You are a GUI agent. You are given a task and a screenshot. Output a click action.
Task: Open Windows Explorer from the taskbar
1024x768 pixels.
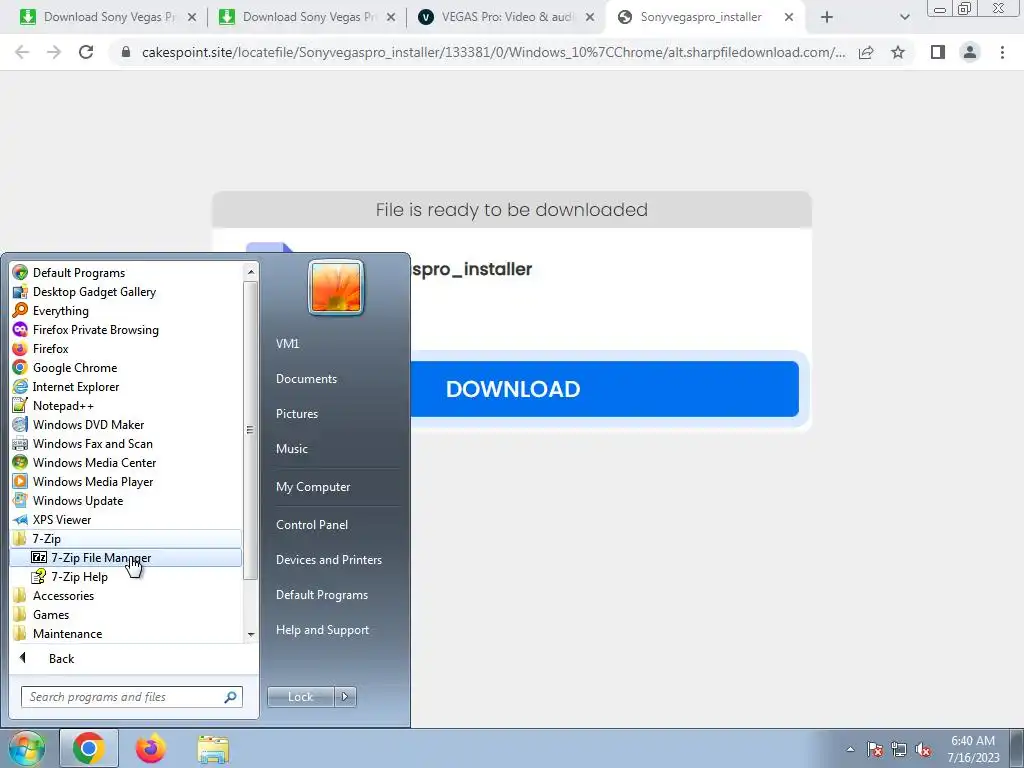pyautogui.click(x=214, y=749)
